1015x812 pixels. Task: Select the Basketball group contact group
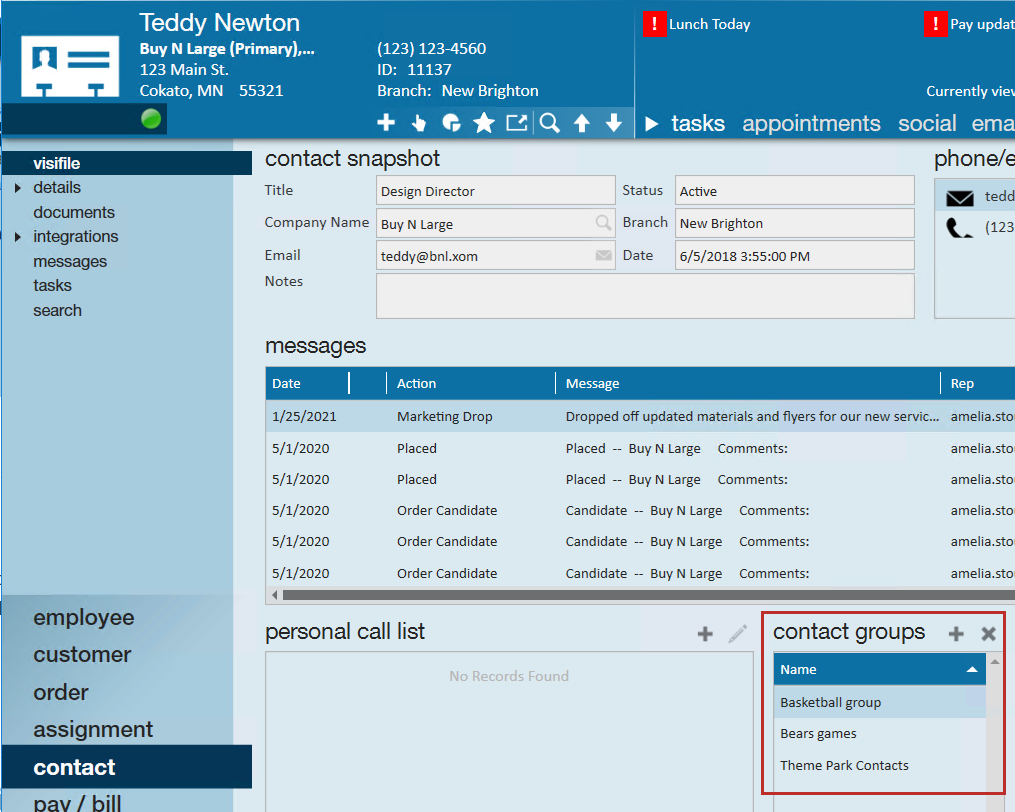(880, 702)
